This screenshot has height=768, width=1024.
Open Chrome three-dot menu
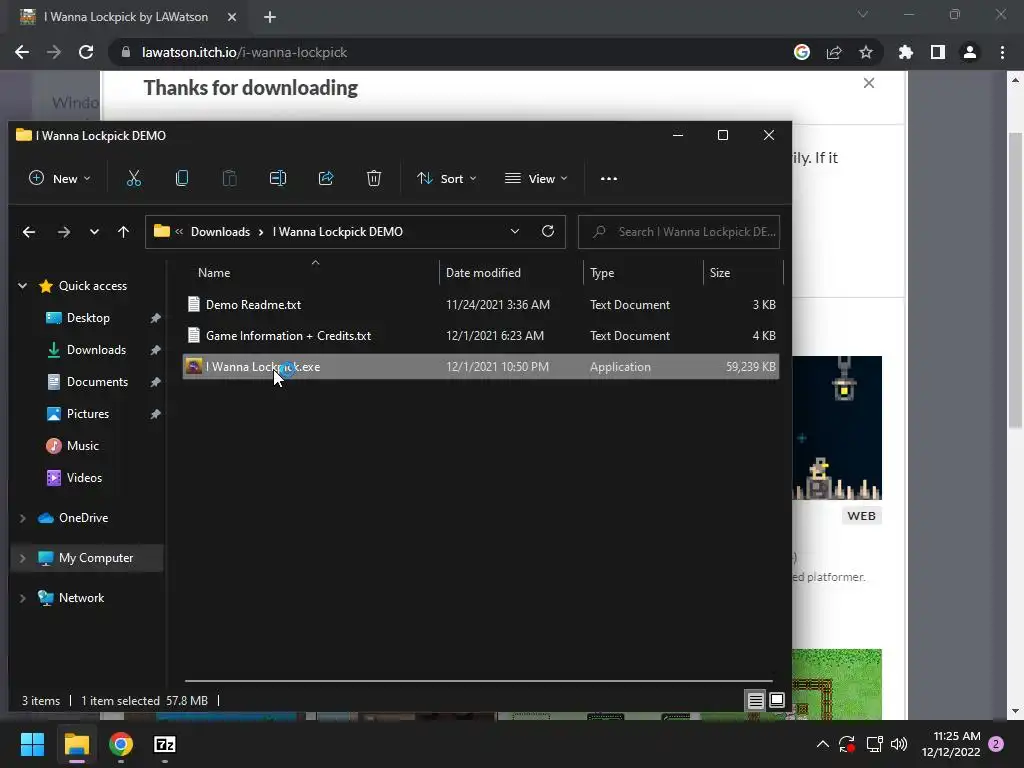1002,52
